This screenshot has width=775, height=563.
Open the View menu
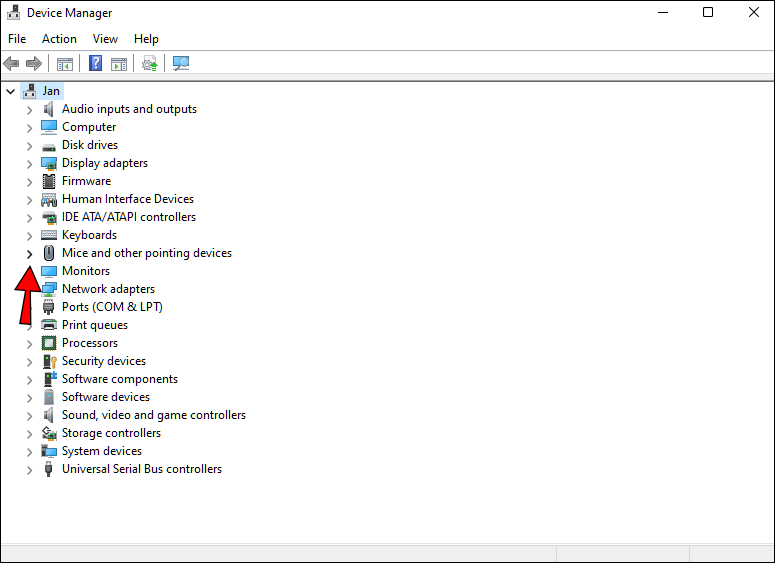point(105,39)
